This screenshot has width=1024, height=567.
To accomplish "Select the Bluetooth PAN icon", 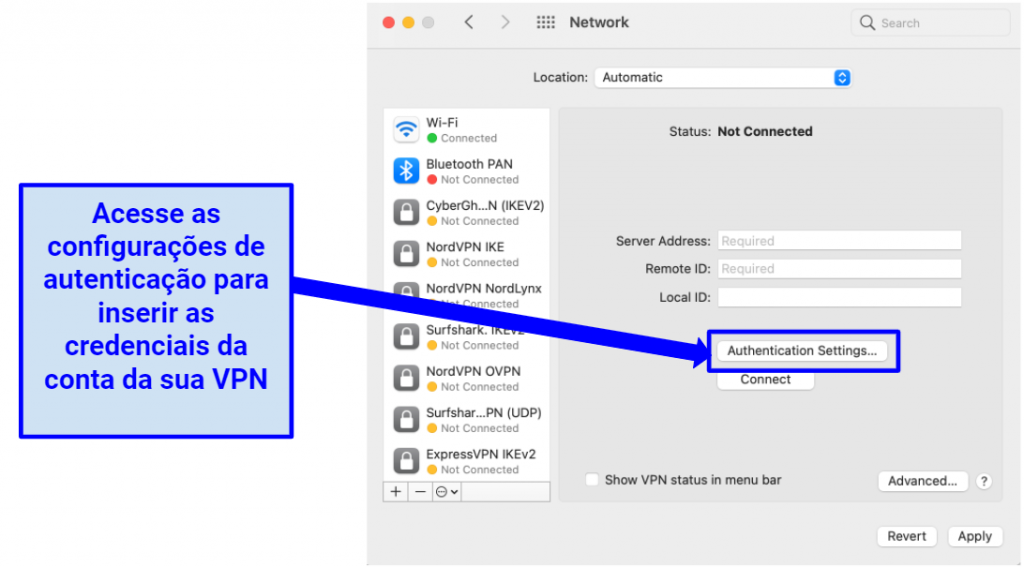I will point(406,170).
